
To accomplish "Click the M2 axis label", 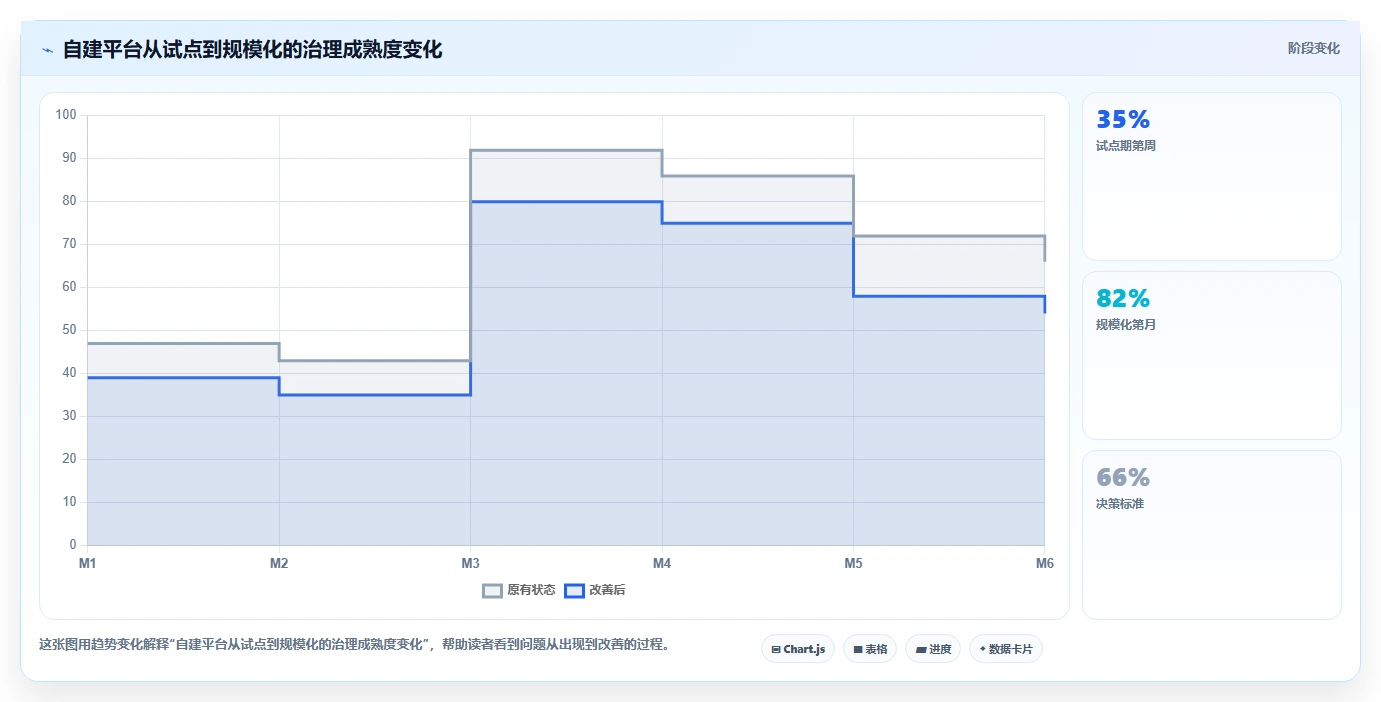I will point(279,564).
